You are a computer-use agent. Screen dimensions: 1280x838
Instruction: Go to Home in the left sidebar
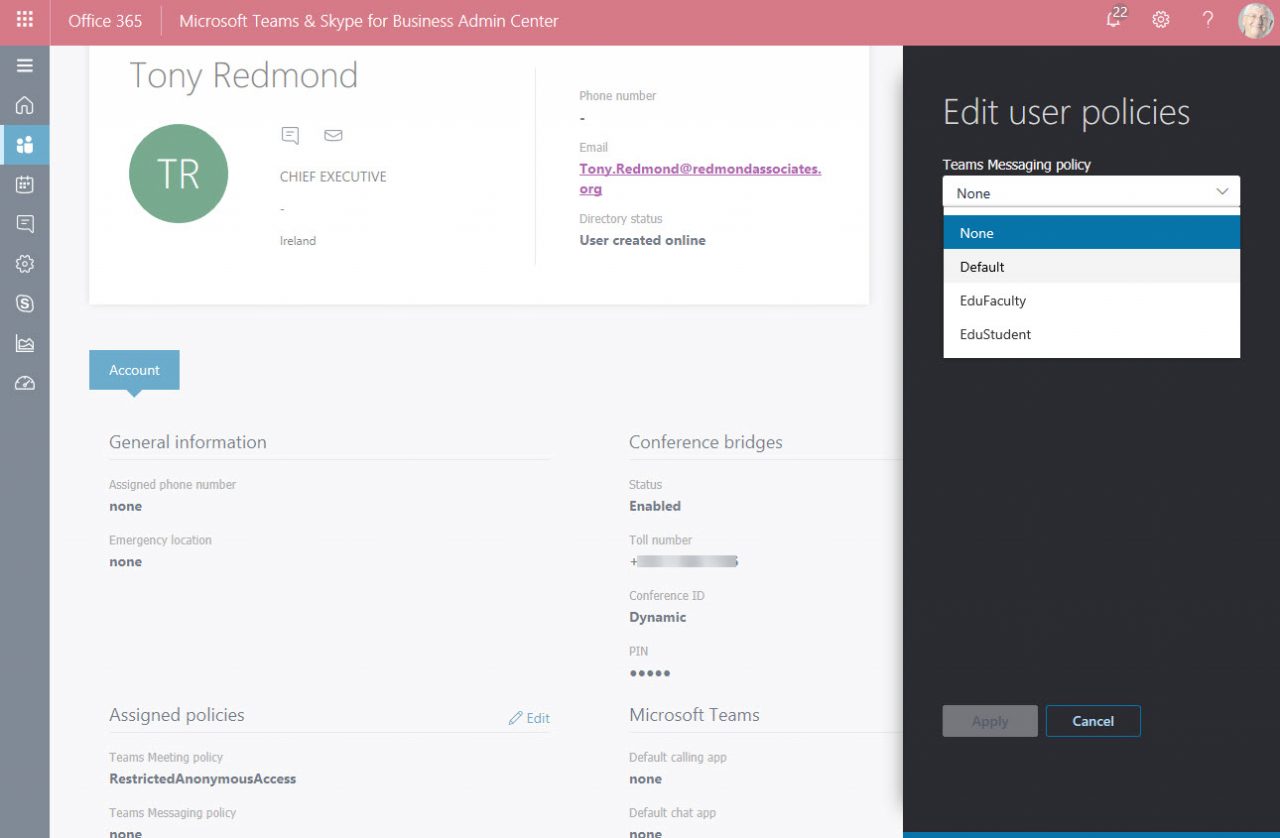25,105
